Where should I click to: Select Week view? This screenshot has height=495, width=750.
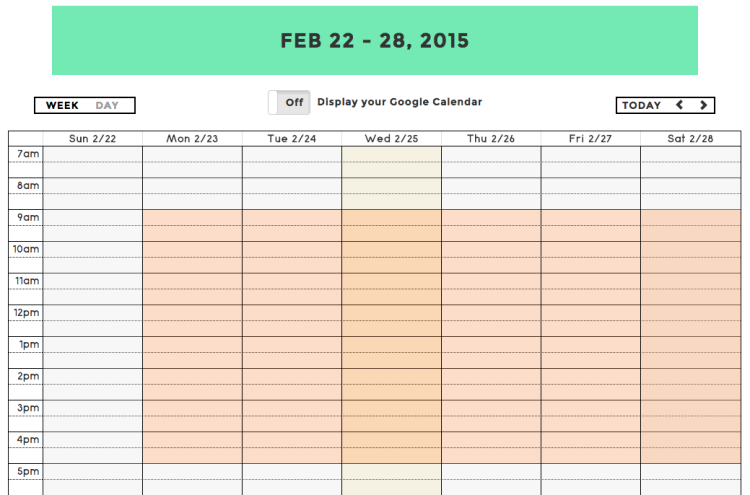[62, 105]
